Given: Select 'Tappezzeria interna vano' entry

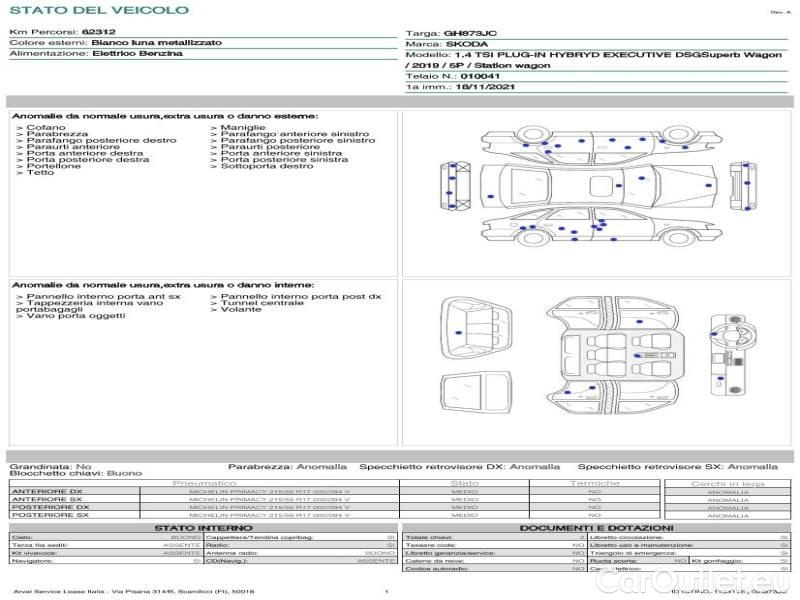Looking at the screenshot, I should tap(90, 303).
